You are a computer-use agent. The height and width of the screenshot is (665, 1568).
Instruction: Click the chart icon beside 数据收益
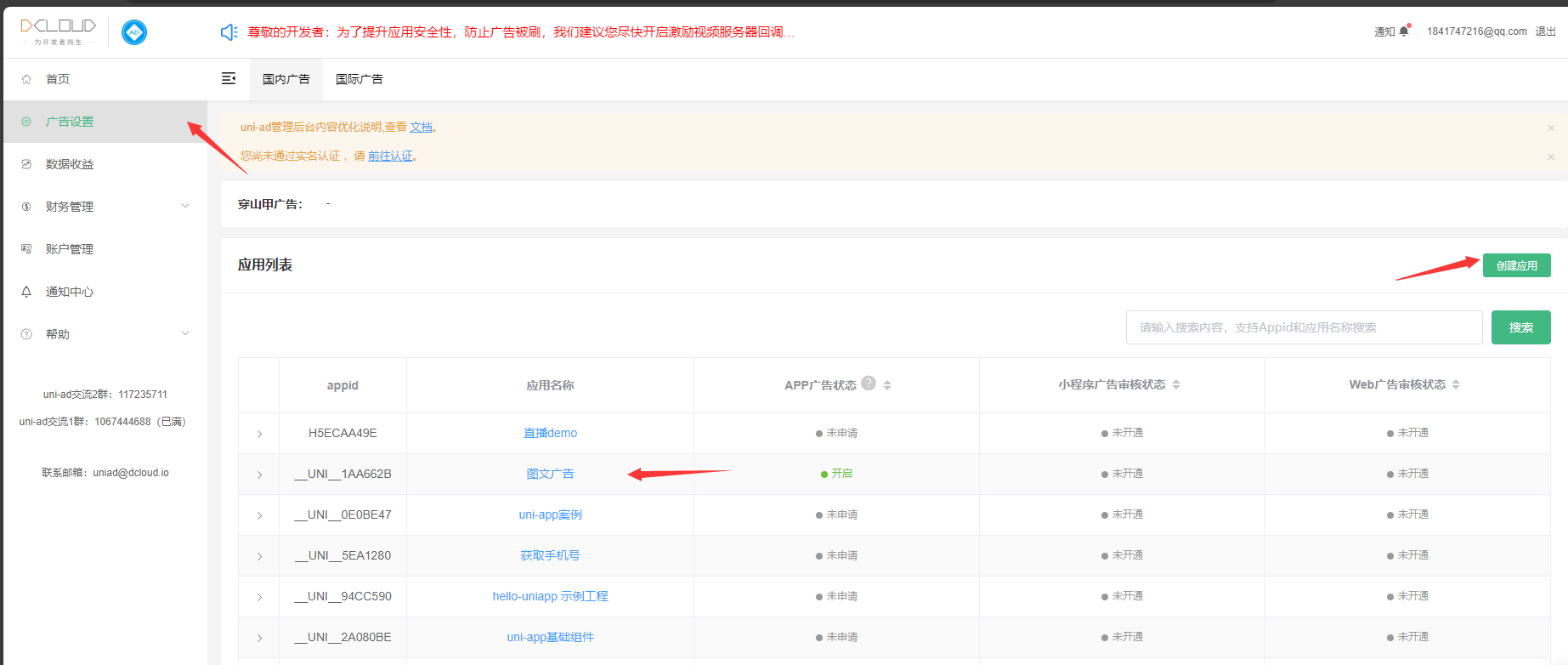click(x=26, y=164)
